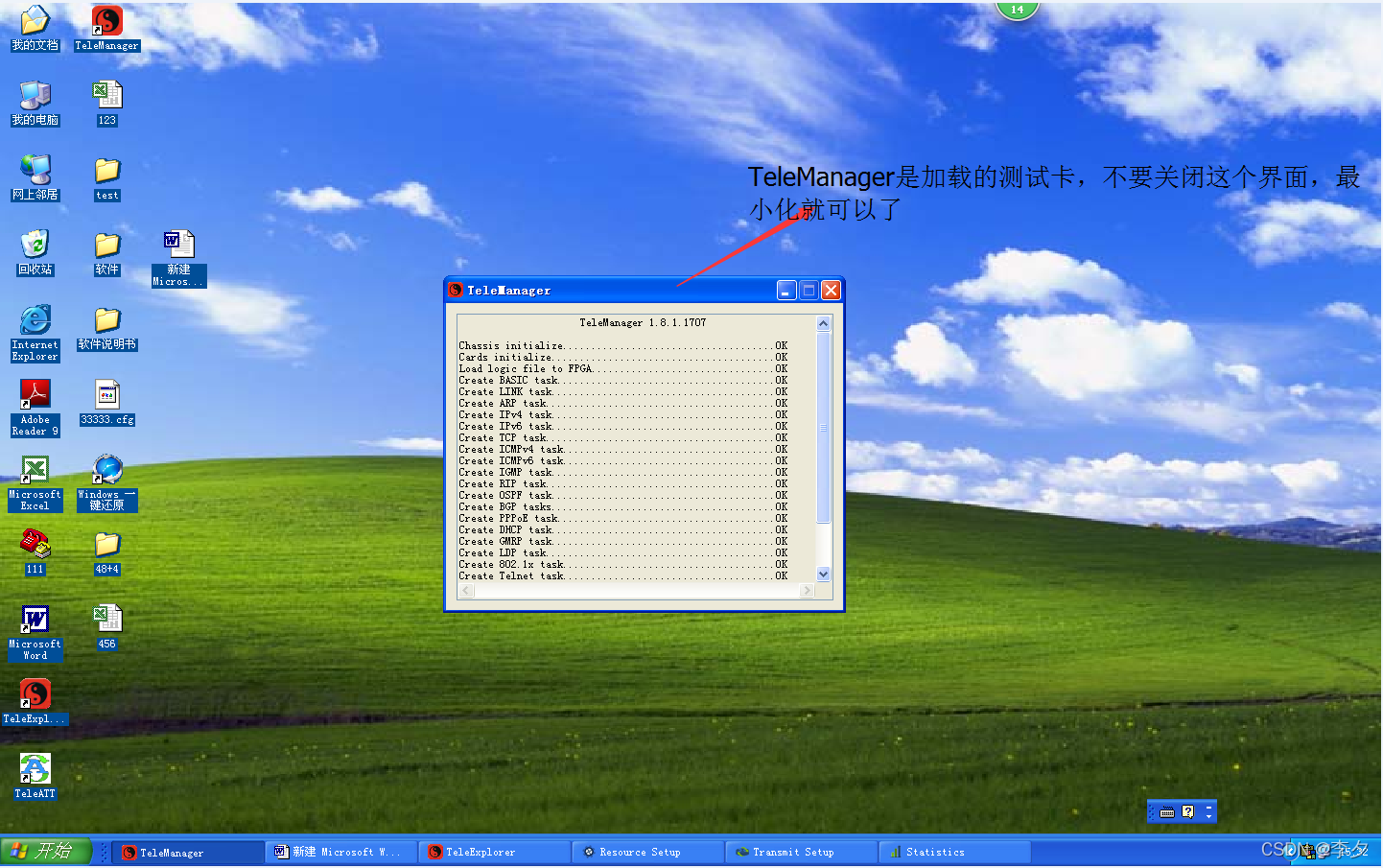Open the 33333.cfg file icon
This screenshot has width=1383, height=868.
coord(106,401)
